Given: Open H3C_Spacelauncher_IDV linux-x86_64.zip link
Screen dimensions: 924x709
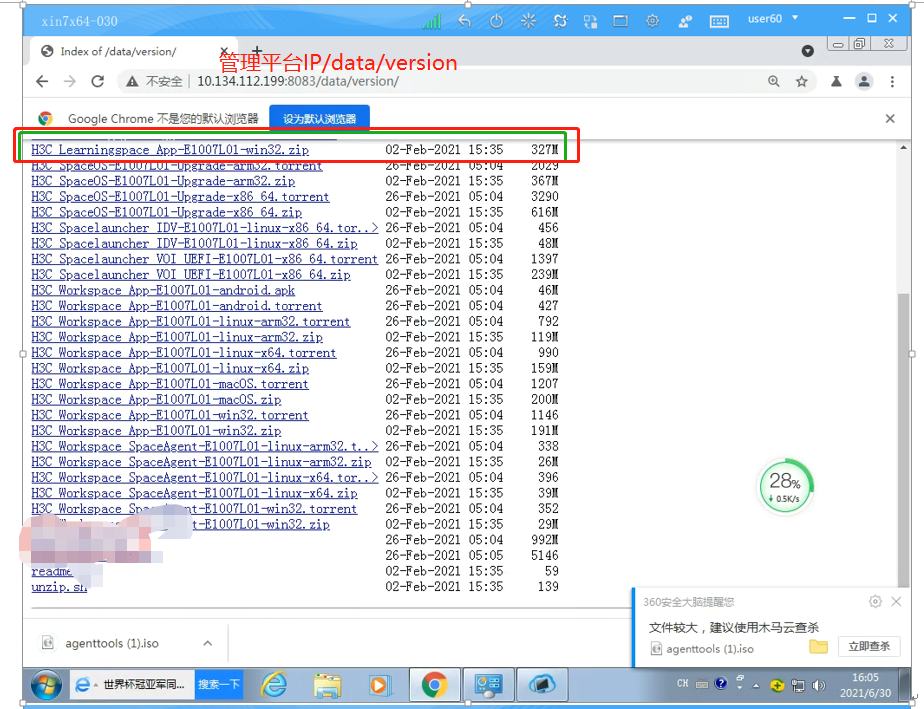Looking at the screenshot, I should (194, 243).
